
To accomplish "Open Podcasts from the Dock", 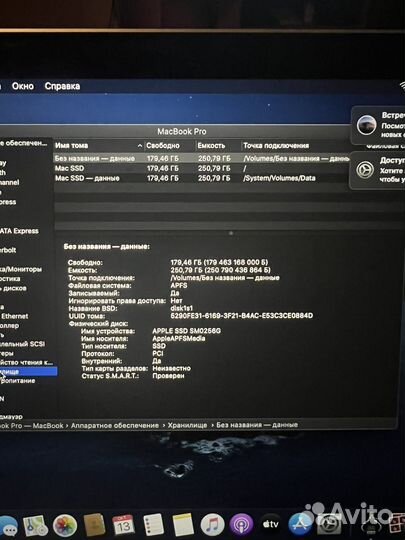I will point(241,525).
